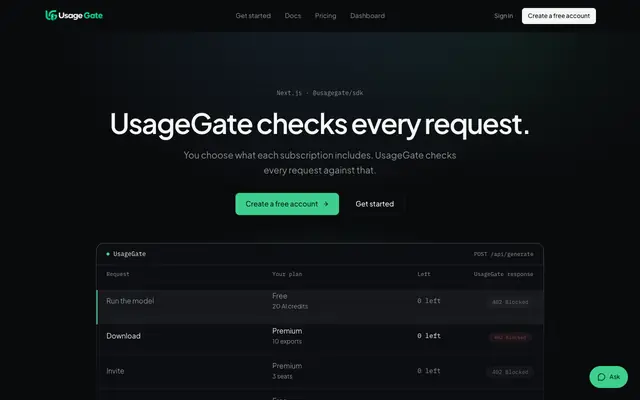Click the white Create a free account button
640x400 pixels.
[x=558, y=16]
